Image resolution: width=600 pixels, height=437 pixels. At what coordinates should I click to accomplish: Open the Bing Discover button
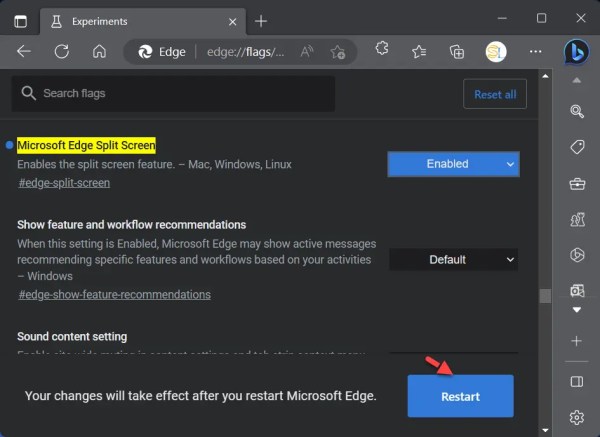pyautogui.click(x=577, y=52)
